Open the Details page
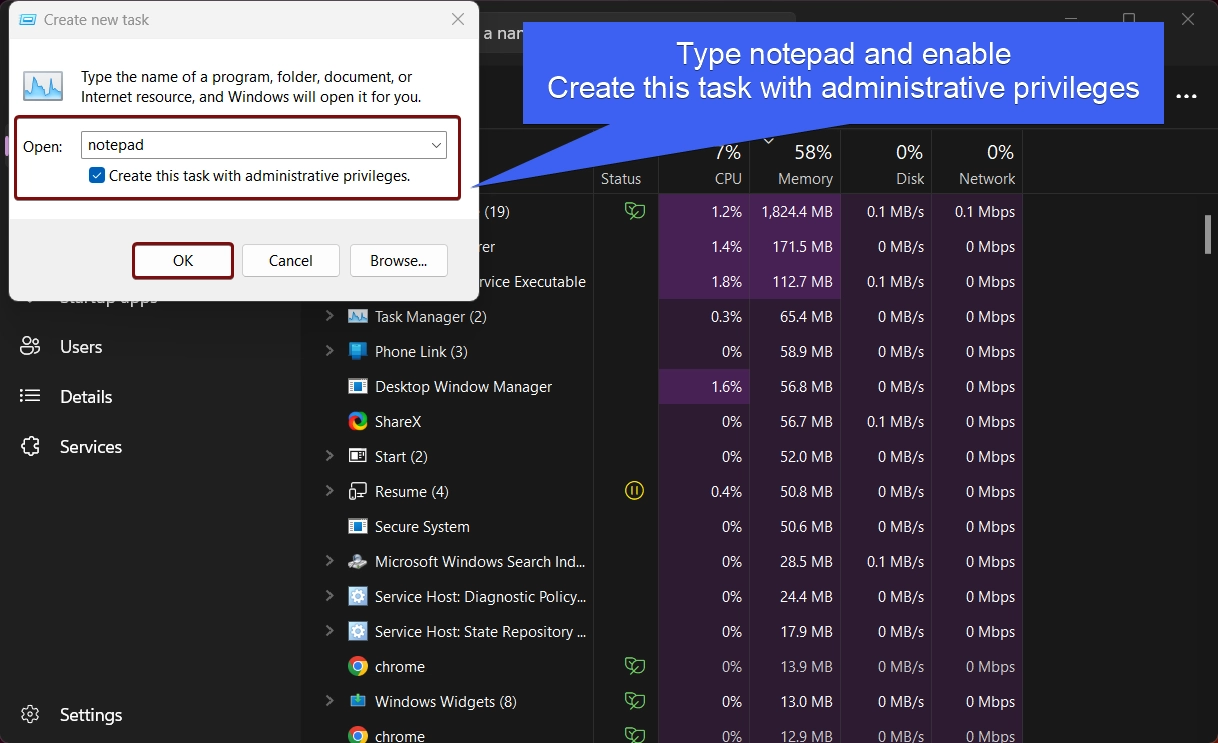 point(86,397)
